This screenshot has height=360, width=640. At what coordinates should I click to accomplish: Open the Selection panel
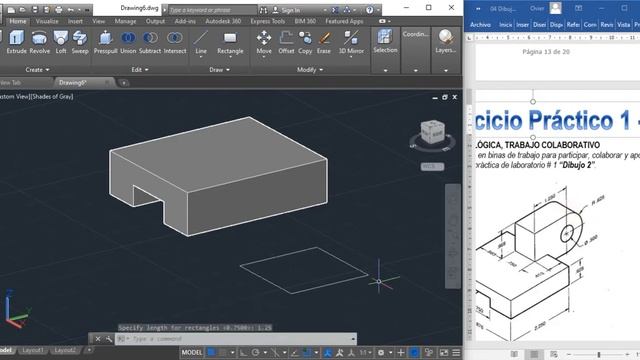tap(385, 42)
